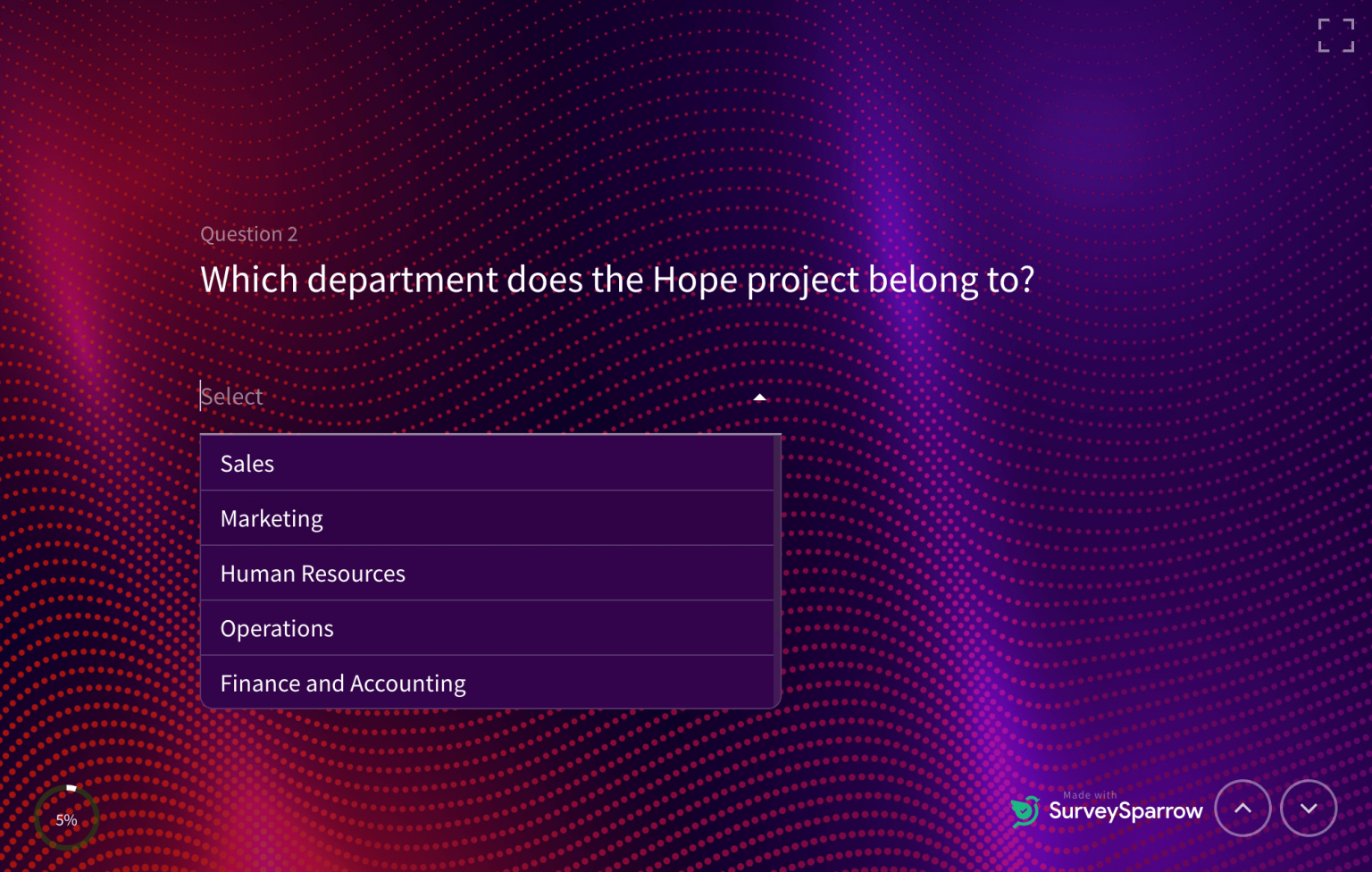
Task: Click the circular progress indicator showing 5%
Action: 65,817
